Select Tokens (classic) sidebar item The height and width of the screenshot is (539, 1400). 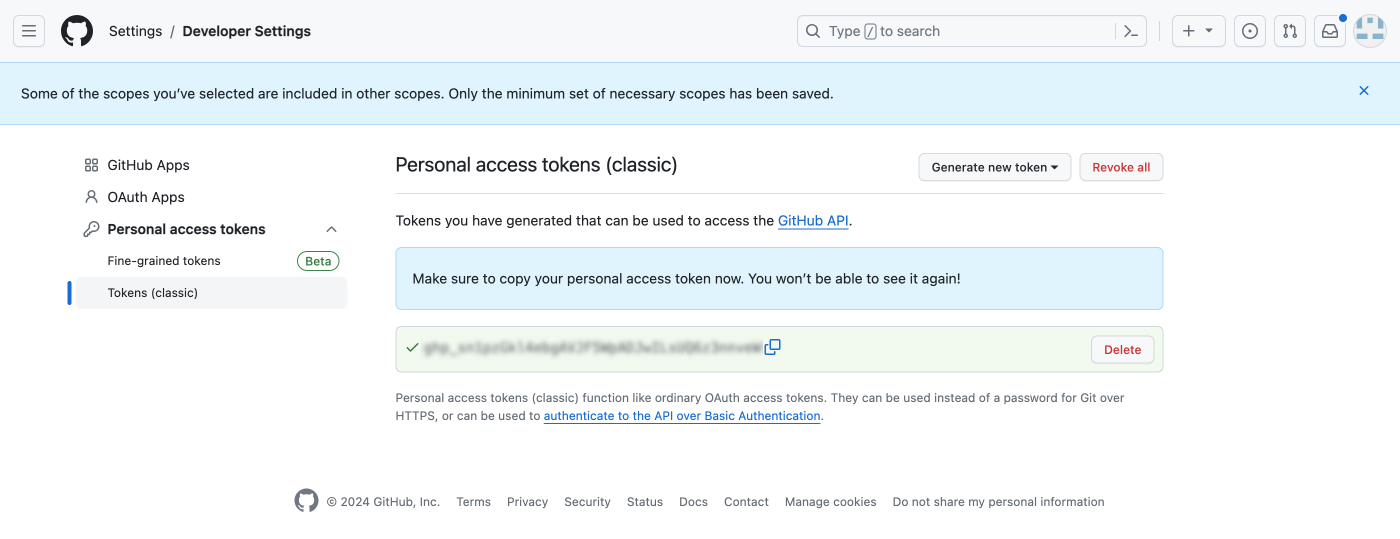pyautogui.click(x=153, y=293)
